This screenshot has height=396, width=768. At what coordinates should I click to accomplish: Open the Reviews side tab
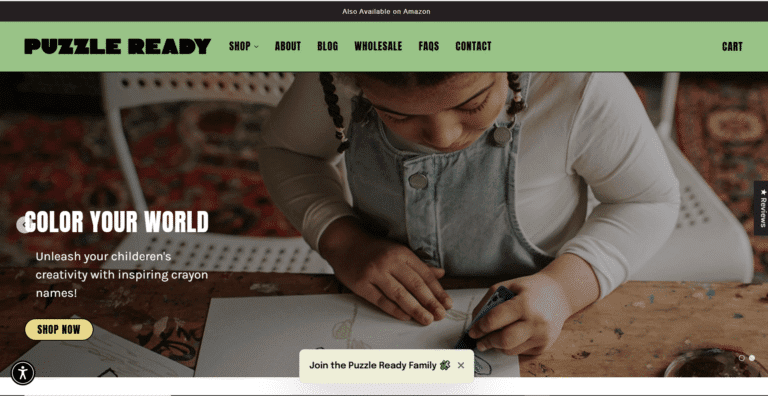pyautogui.click(x=761, y=208)
